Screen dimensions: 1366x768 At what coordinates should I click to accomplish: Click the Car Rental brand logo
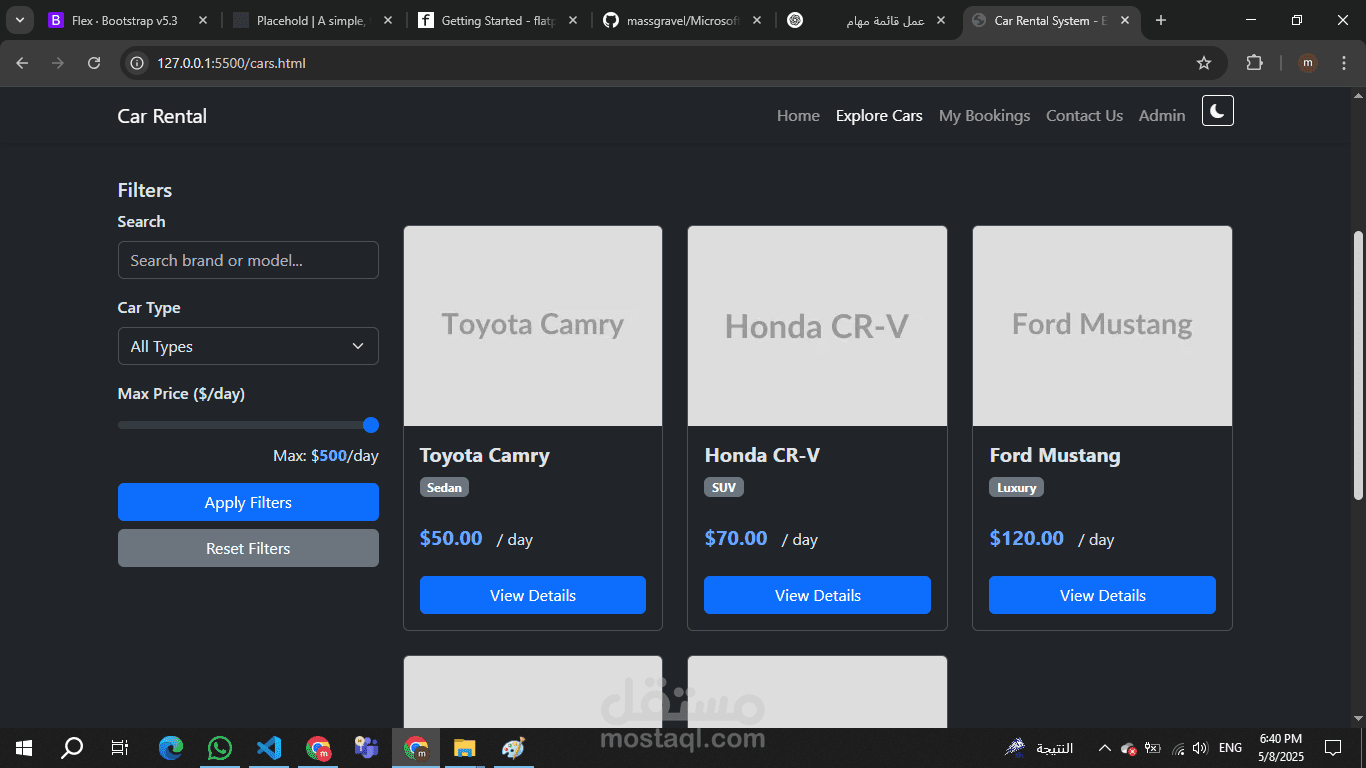tap(162, 116)
